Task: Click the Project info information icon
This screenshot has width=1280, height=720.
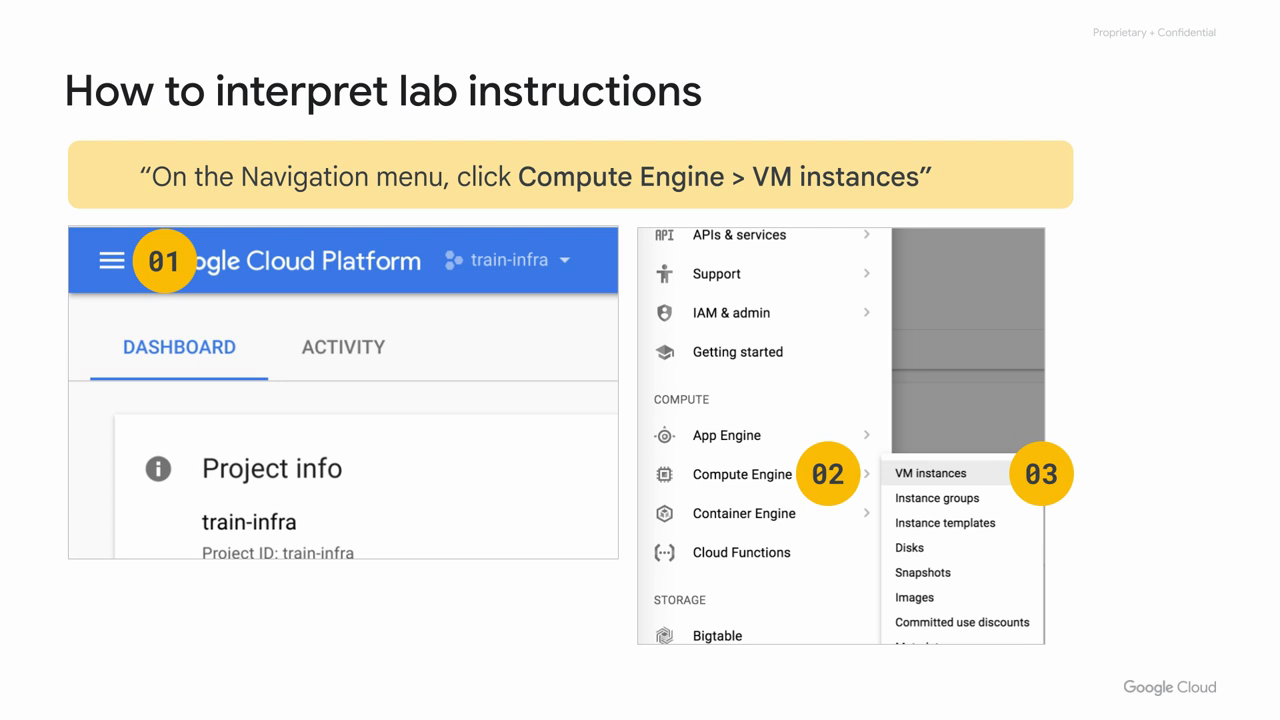Action: [158, 469]
